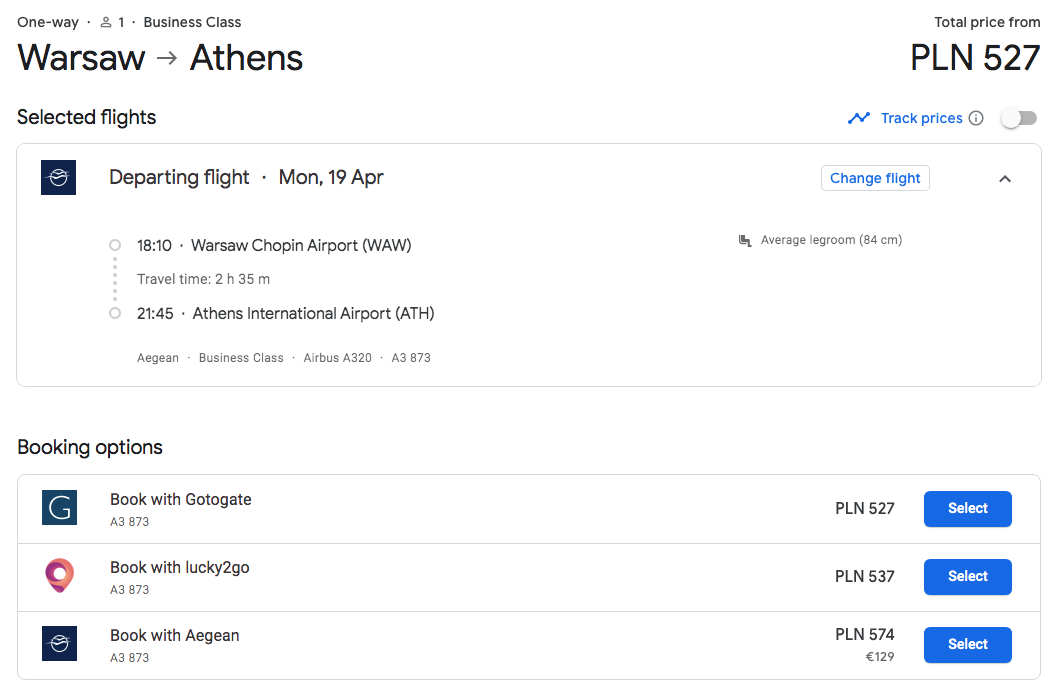Click the price graph icon beside Track prices
This screenshot has height=691, width=1056.
tap(859, 118)
